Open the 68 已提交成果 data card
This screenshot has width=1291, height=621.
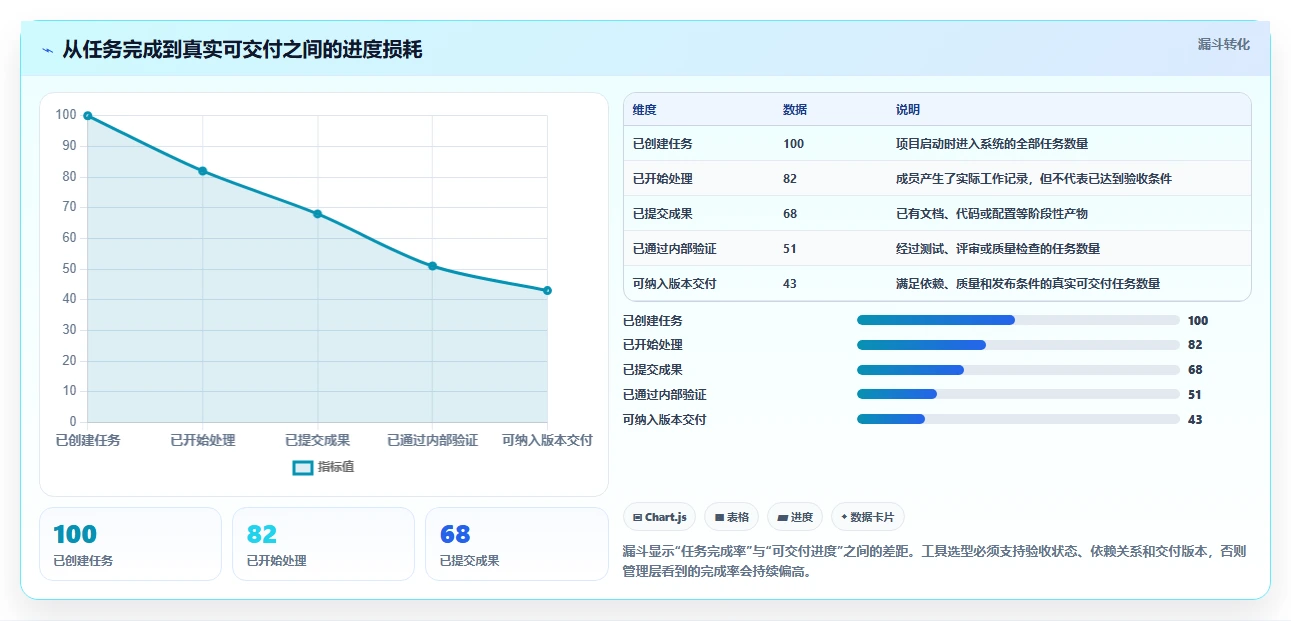coord(517,544)
